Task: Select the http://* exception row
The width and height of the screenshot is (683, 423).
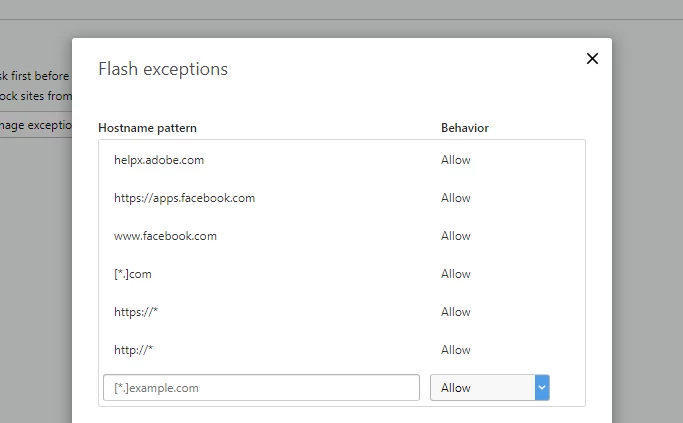Action: 342,350
